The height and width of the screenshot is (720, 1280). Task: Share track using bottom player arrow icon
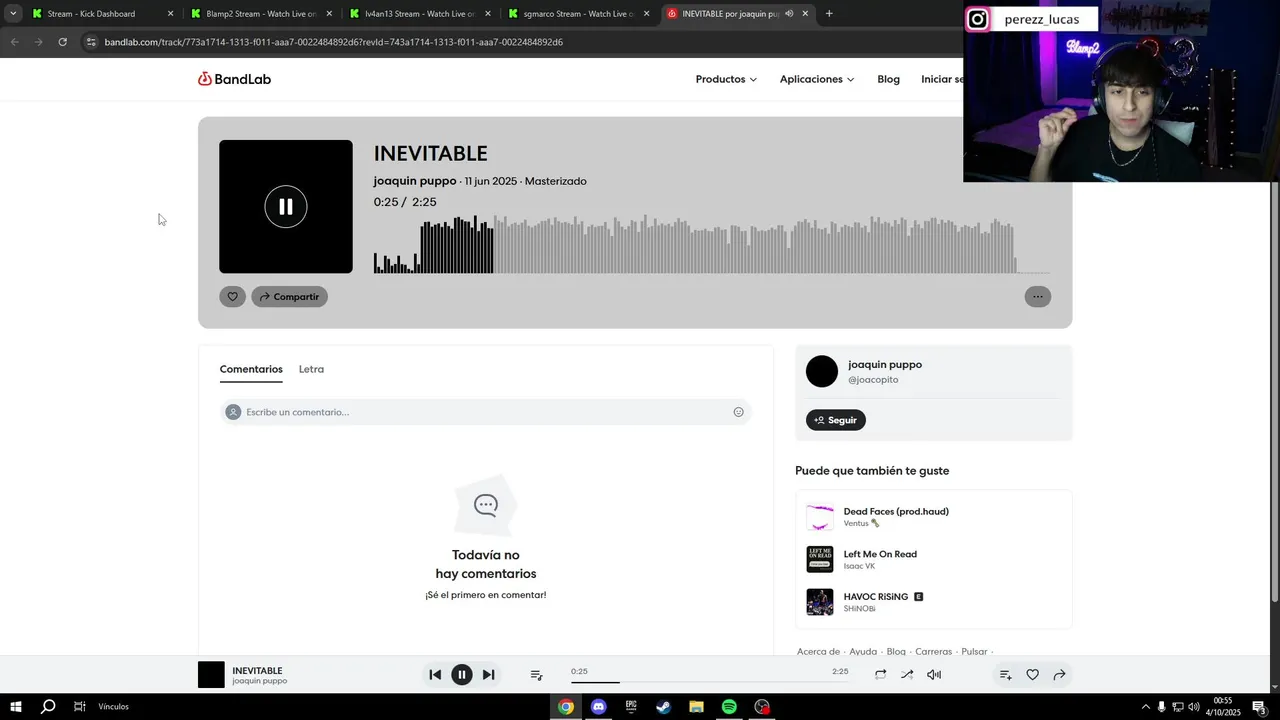(1059, 675)
